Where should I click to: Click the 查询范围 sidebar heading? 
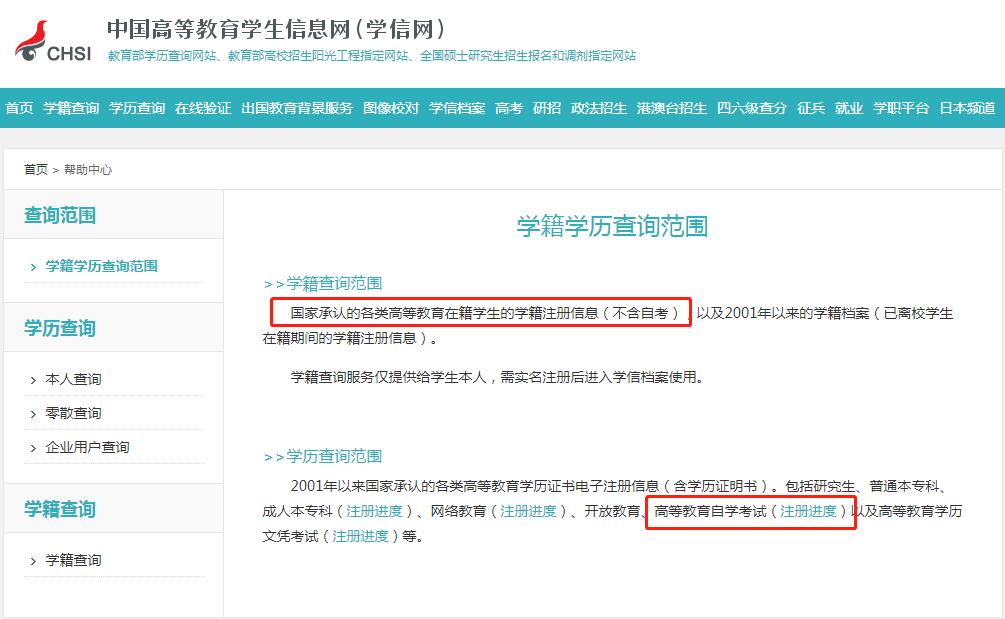click(x=60, y=215)
